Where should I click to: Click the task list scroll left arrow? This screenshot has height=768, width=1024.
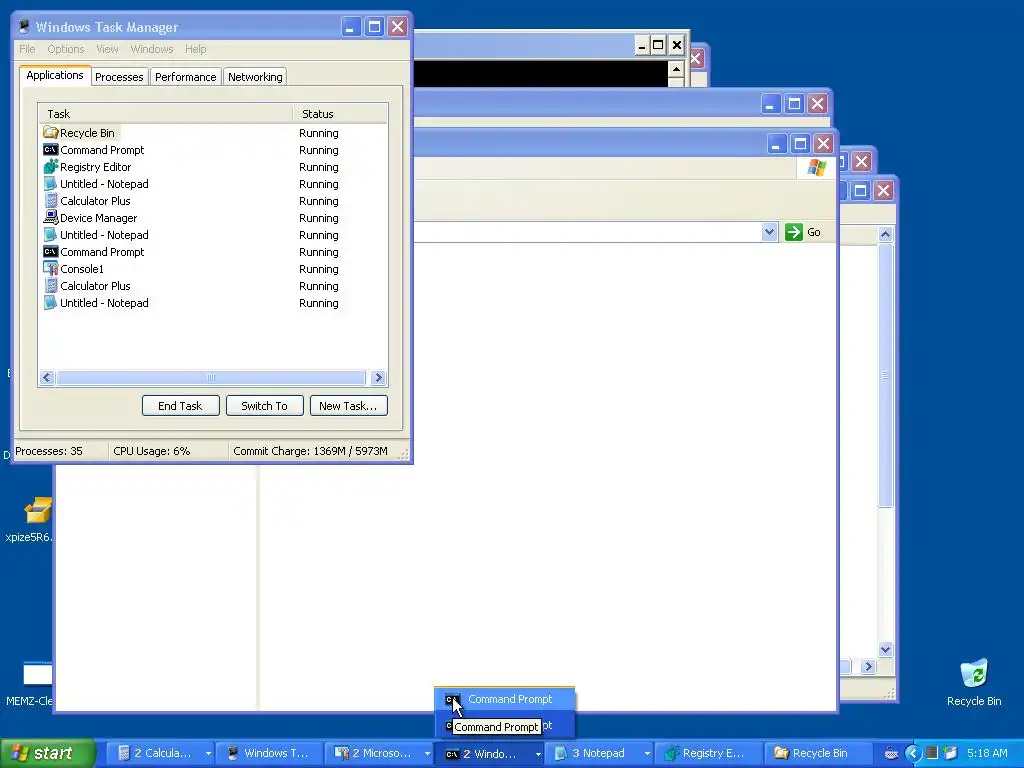click(x=47, y=377)
